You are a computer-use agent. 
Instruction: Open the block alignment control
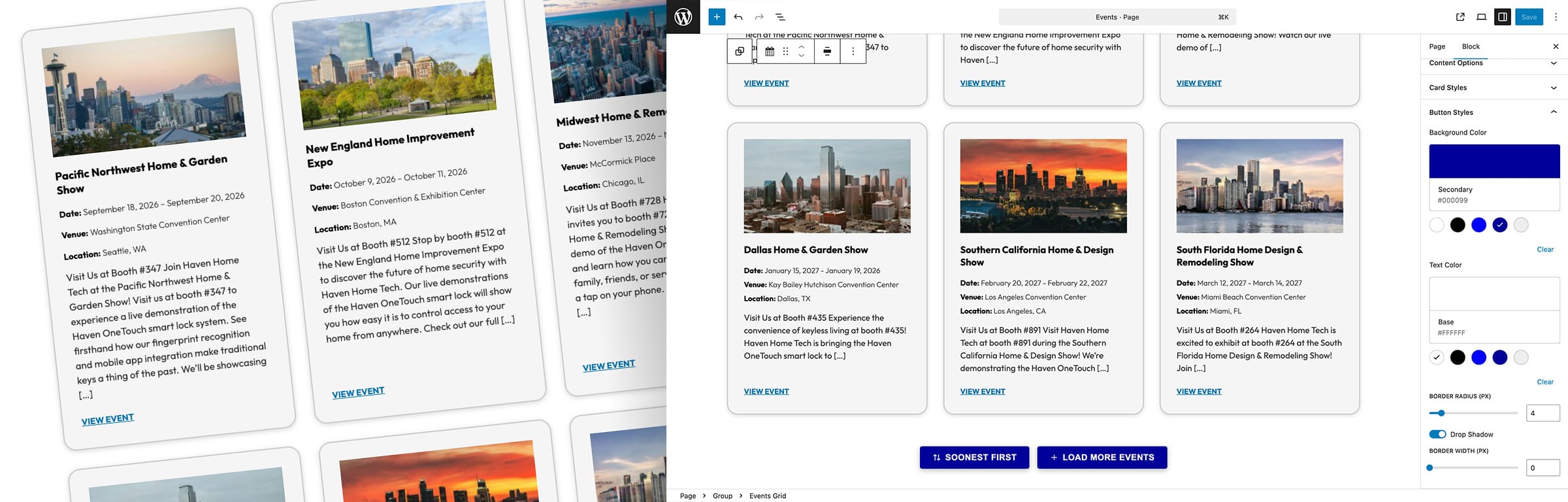pos(827,51)
